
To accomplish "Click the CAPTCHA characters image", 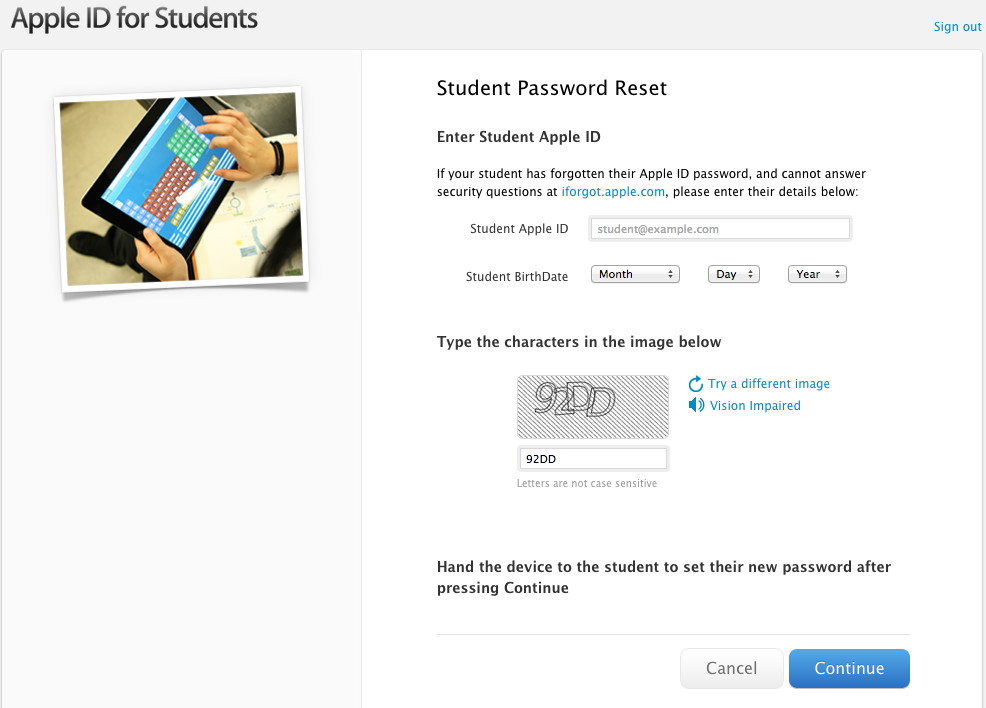I will pos(592,406).
